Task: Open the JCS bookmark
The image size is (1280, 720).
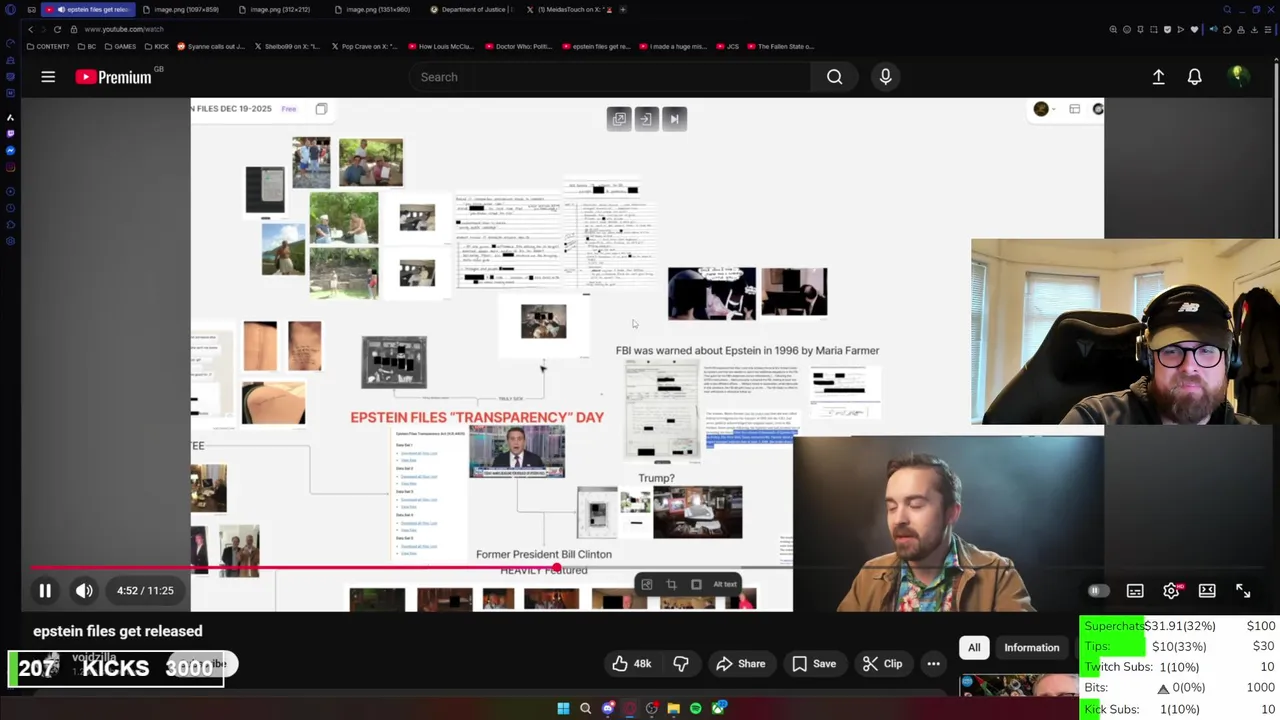Action: [728, 46]
